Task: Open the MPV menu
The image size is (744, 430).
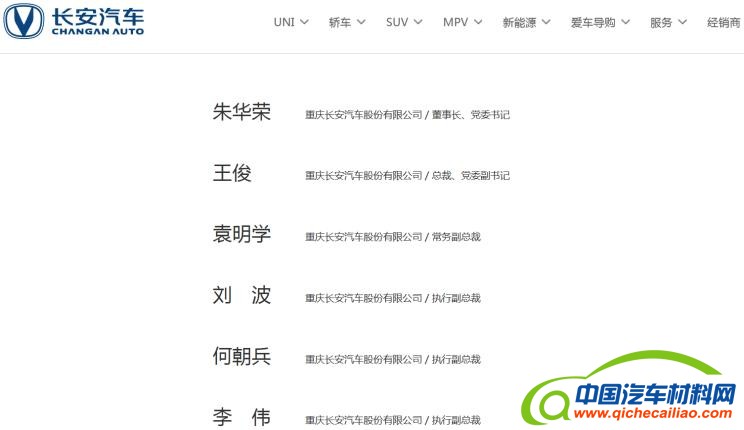Action: click(456, 22)
